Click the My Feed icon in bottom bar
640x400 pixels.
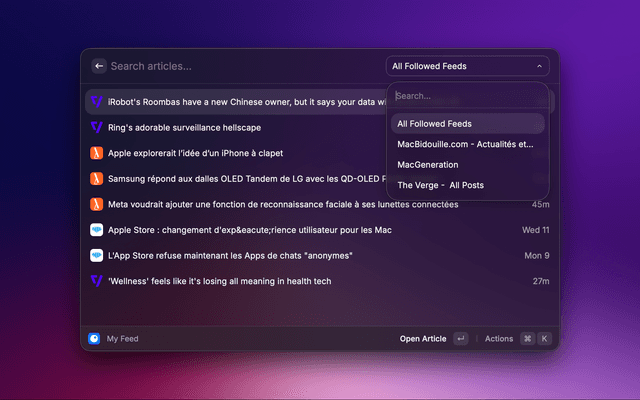click(94, 339)
